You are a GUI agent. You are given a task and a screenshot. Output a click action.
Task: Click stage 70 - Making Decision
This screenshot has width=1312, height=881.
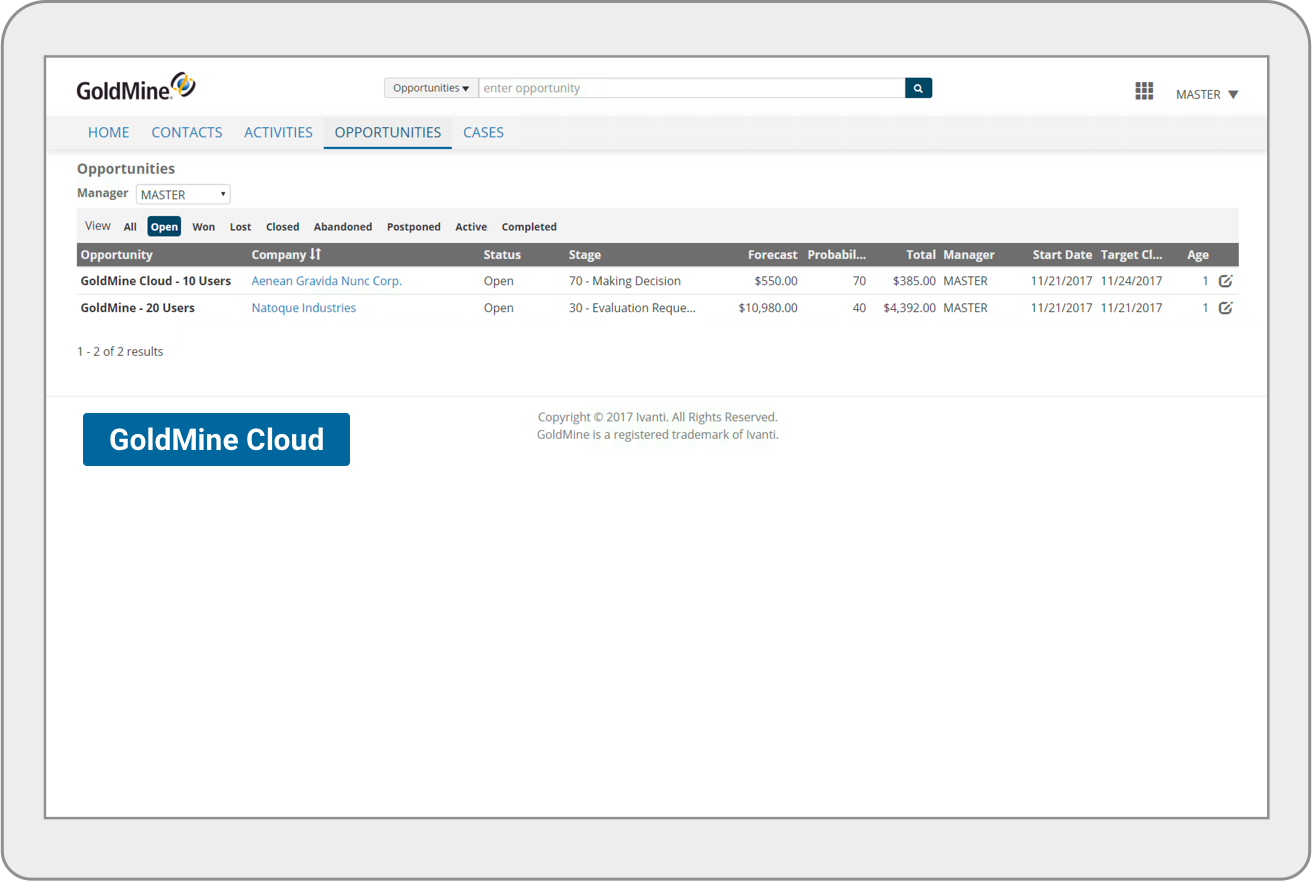(x=625, y=281)
